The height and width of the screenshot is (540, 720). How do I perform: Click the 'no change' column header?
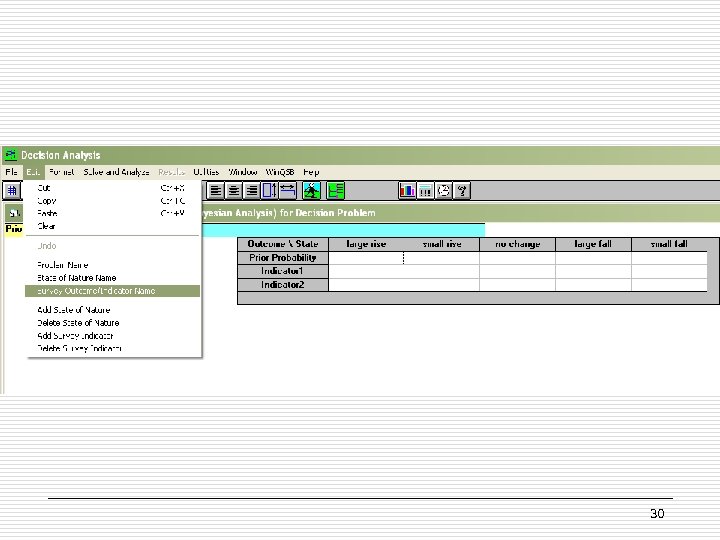[x=518, y=244]
